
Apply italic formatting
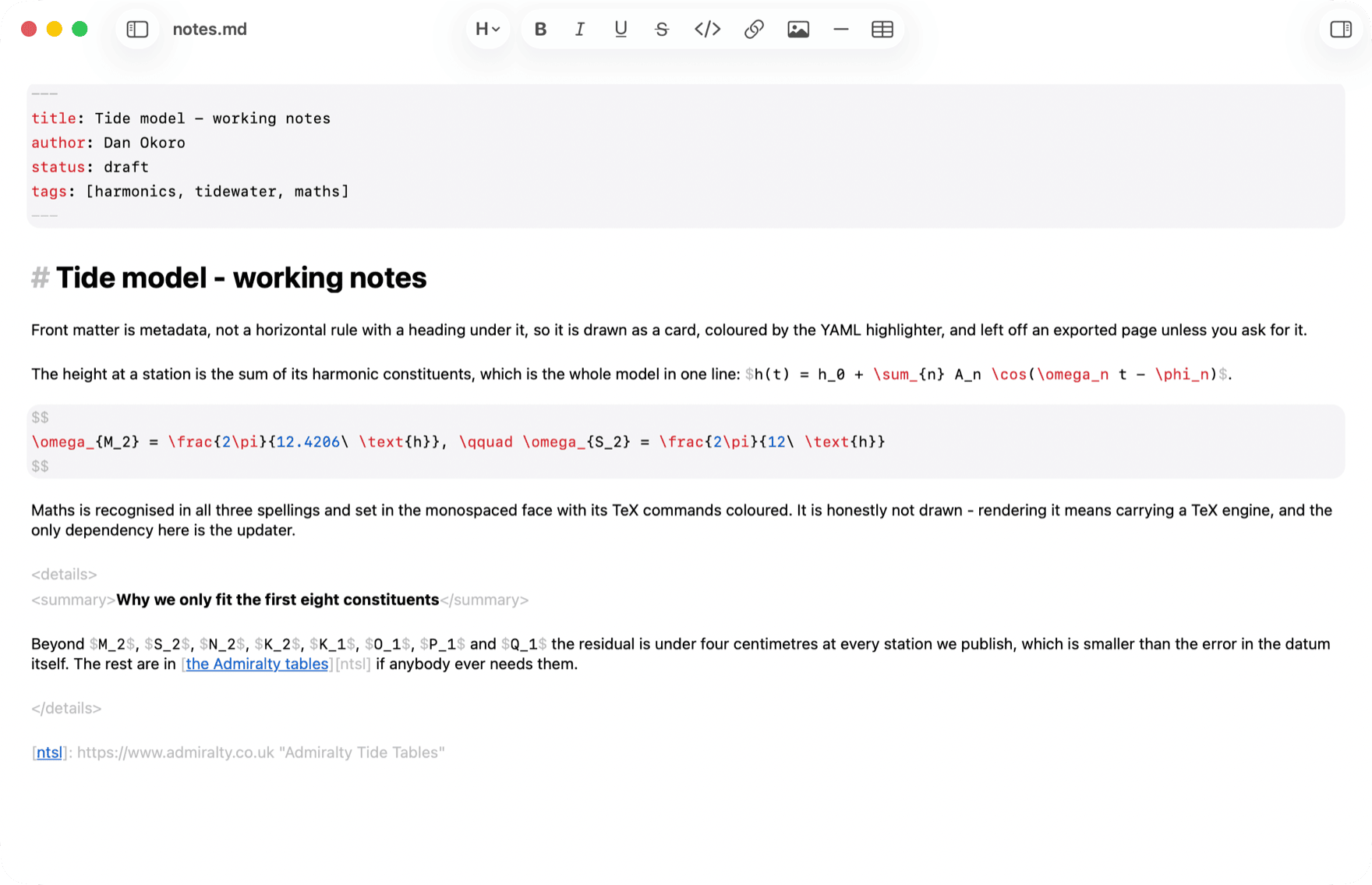[x=580, y=30]
